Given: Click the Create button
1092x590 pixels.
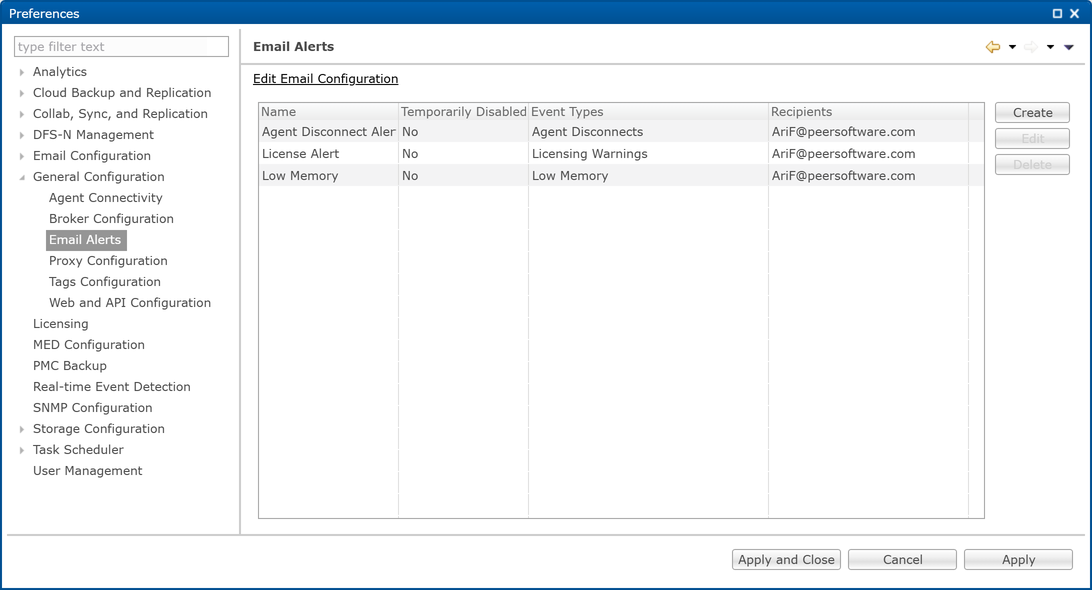Looking at the screenshot, I should tap(1032, 112).
